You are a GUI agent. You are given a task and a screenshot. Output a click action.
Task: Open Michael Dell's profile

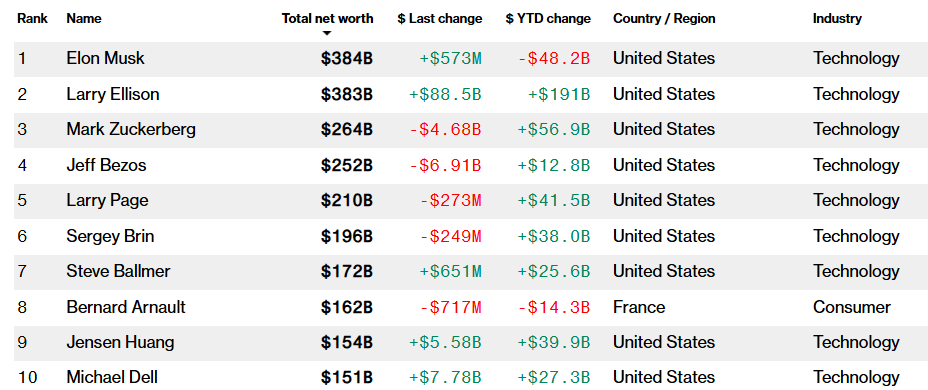112,377
